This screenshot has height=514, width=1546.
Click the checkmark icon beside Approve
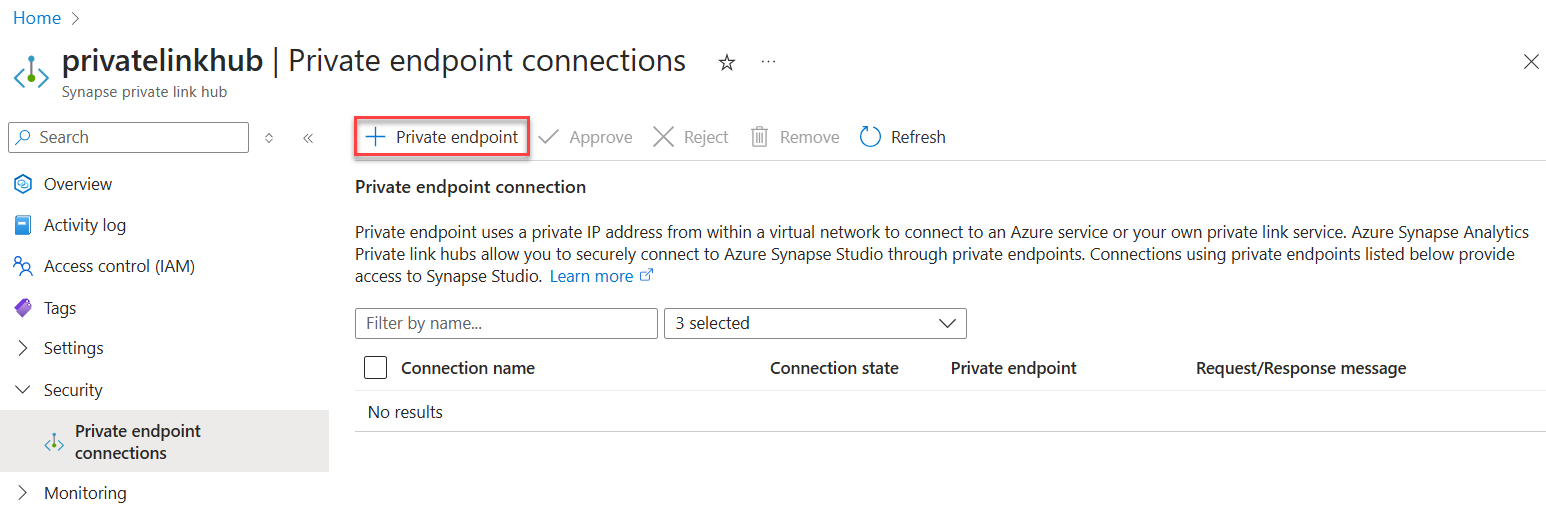point(548,137)
